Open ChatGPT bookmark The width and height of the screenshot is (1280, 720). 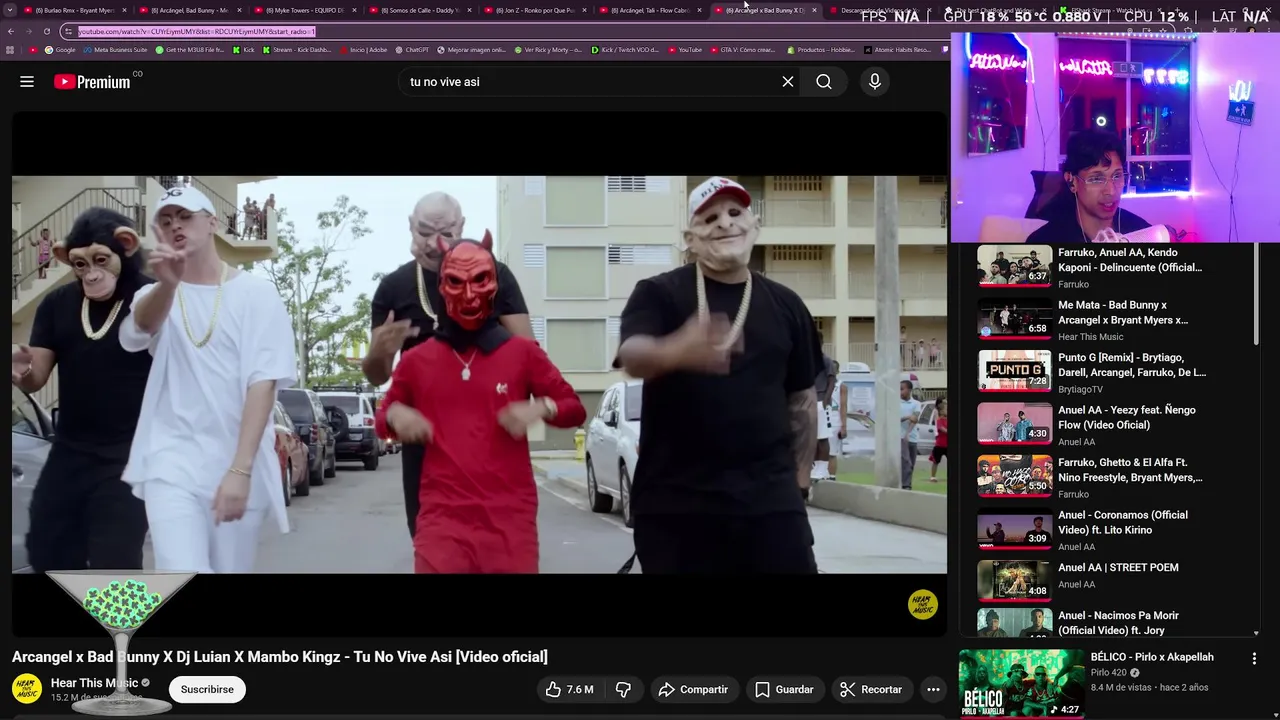pos(412,50)
